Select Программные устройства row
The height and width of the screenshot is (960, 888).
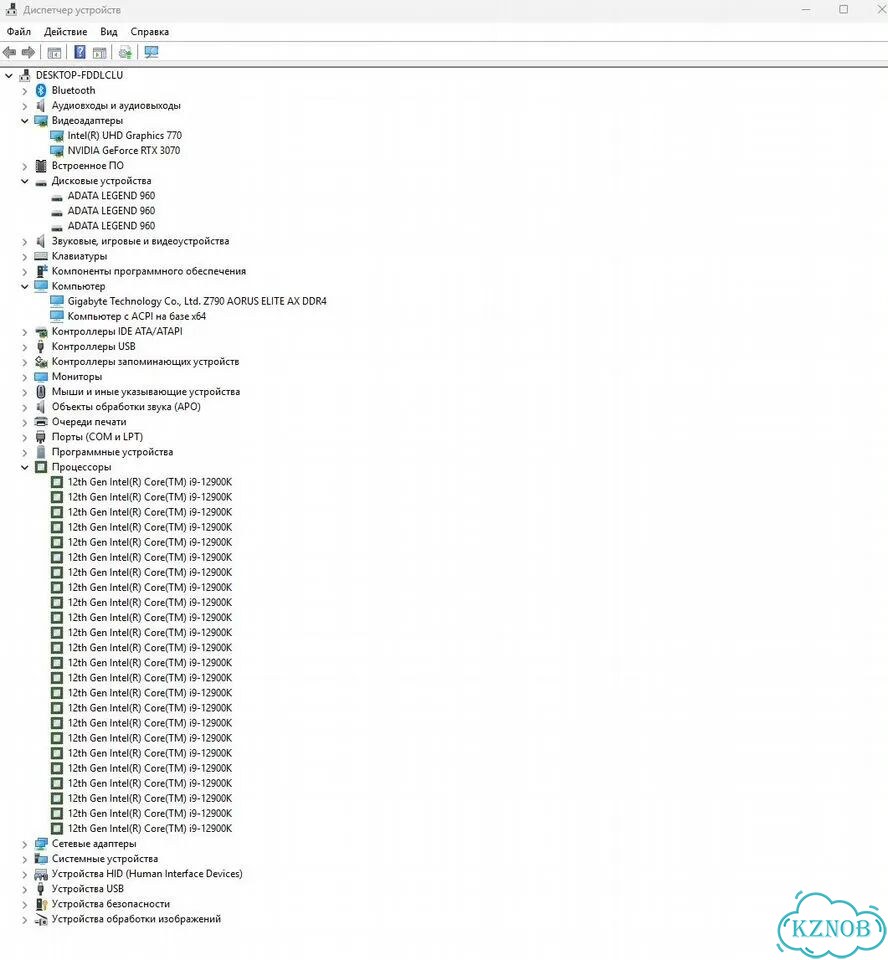pos(112,452)
